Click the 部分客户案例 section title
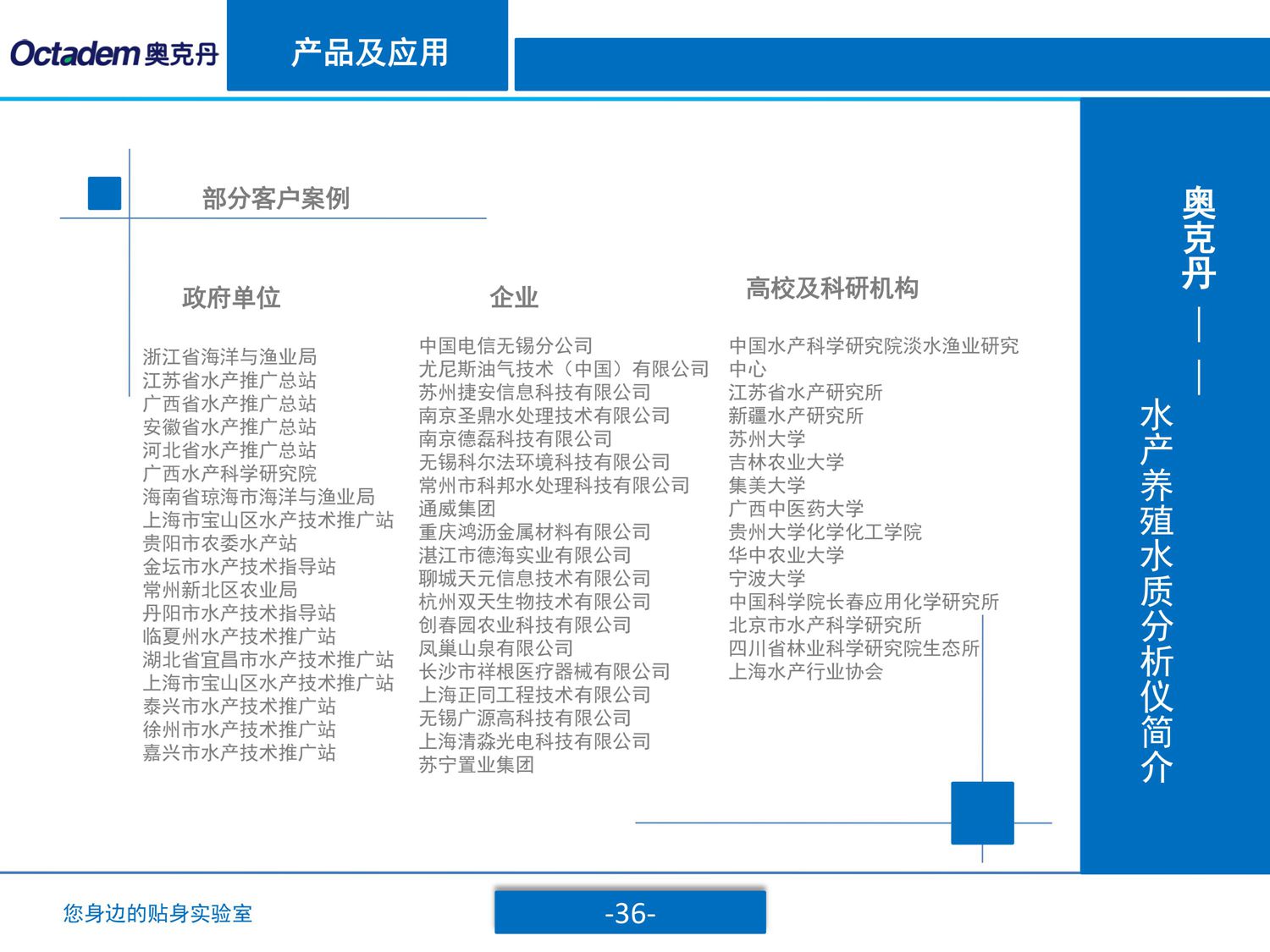The image size is (1270, 952). click(x=276, y=199)
